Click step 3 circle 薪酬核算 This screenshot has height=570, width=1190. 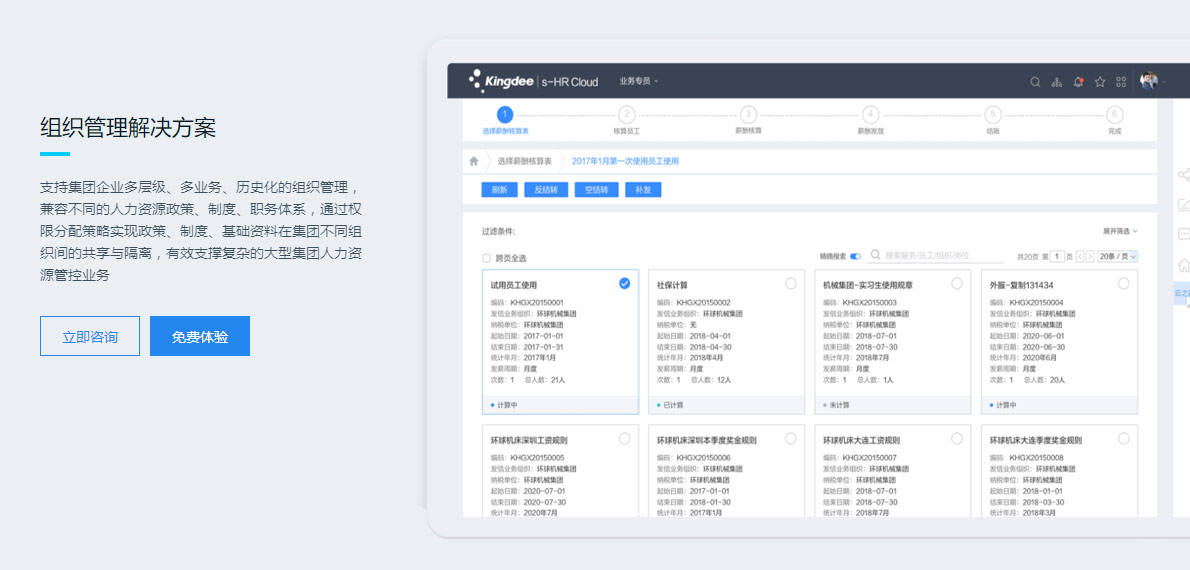748,115
